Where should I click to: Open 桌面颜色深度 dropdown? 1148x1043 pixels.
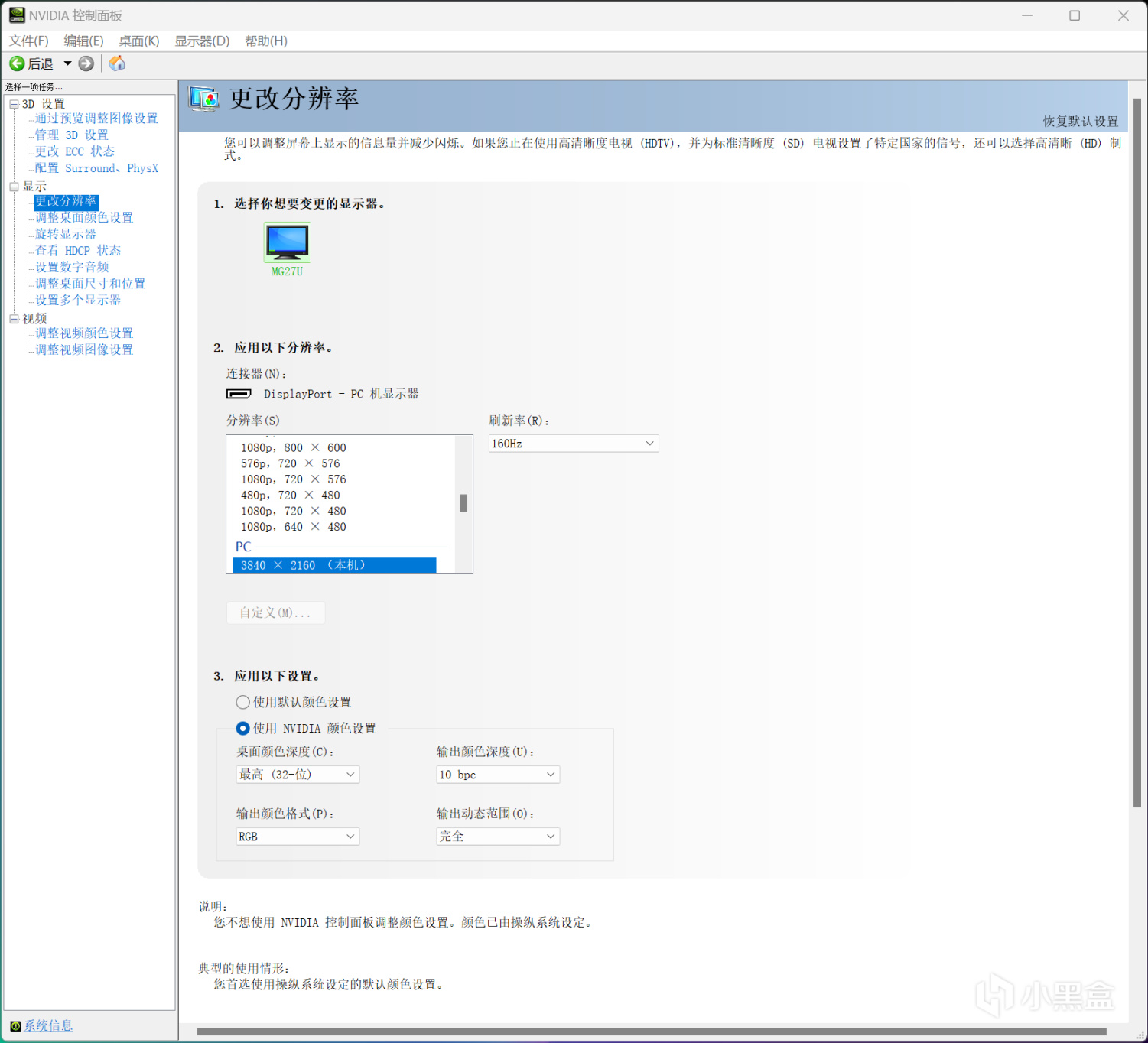298,775
